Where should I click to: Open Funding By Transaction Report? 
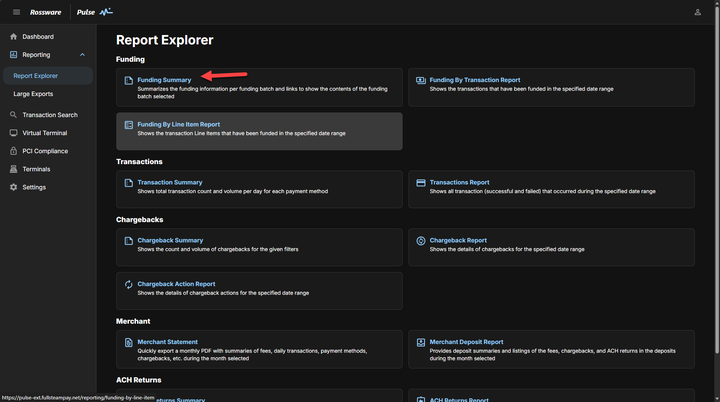(474, 80)
